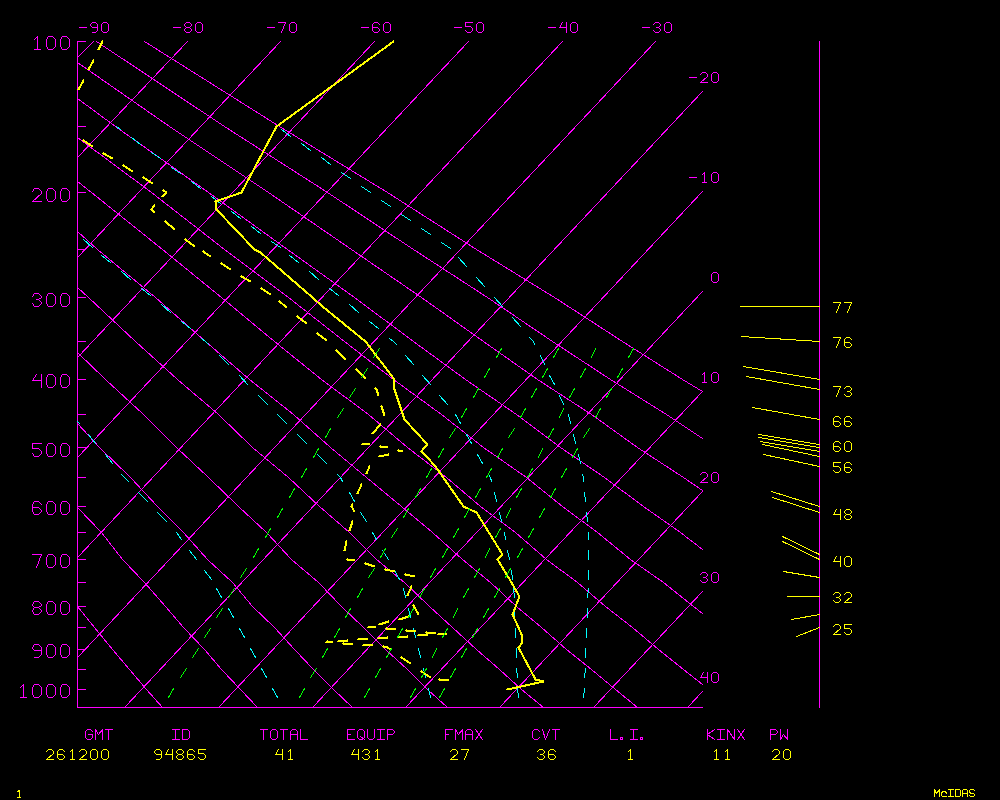Select the 0 degree isotherm label
The width and height of the screenshot is (1000, 800).
point(714,278)
